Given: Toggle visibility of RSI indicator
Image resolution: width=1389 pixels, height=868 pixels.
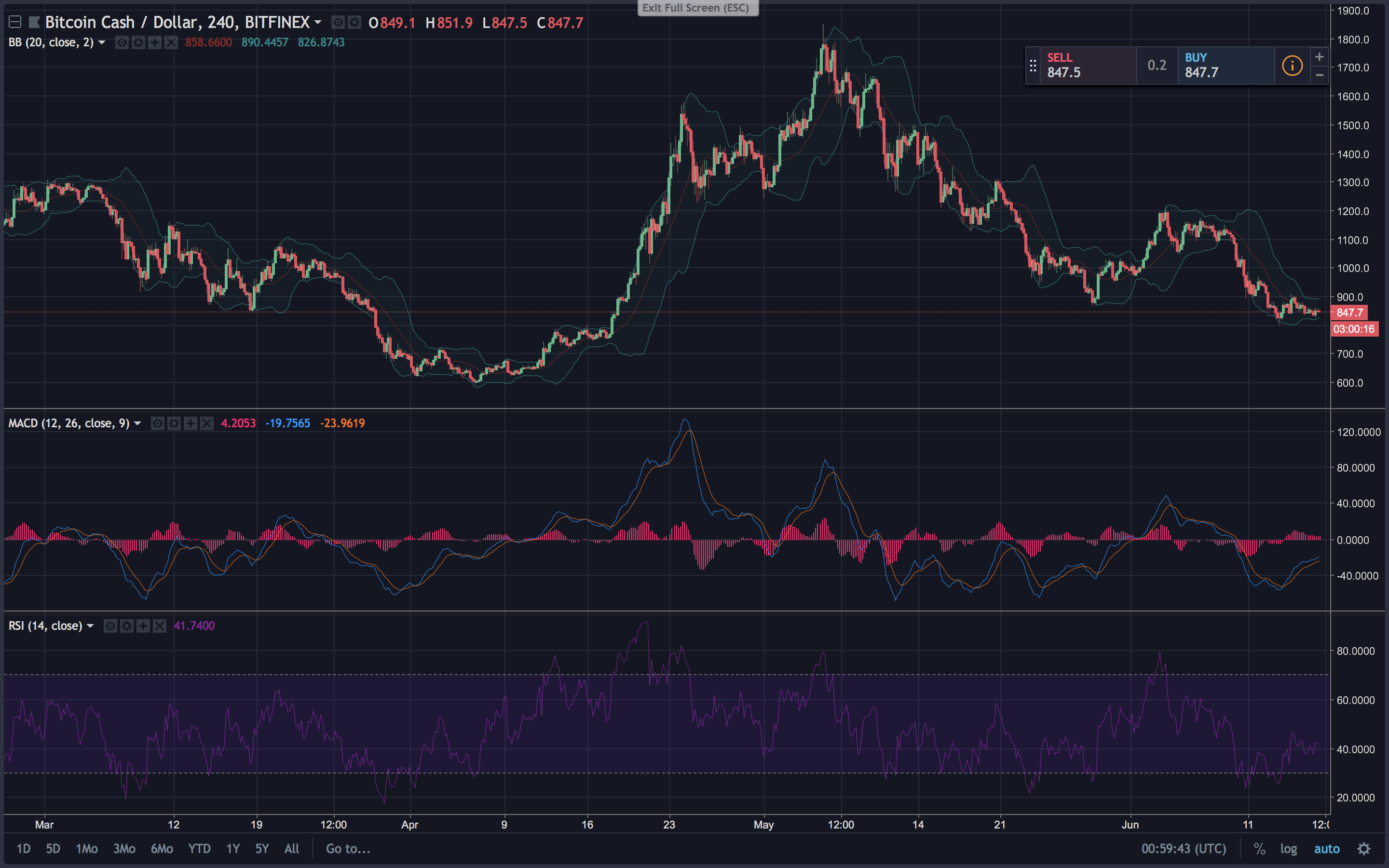Looking at the screenshot, I should pyautogui.click(x=110, y=626).
